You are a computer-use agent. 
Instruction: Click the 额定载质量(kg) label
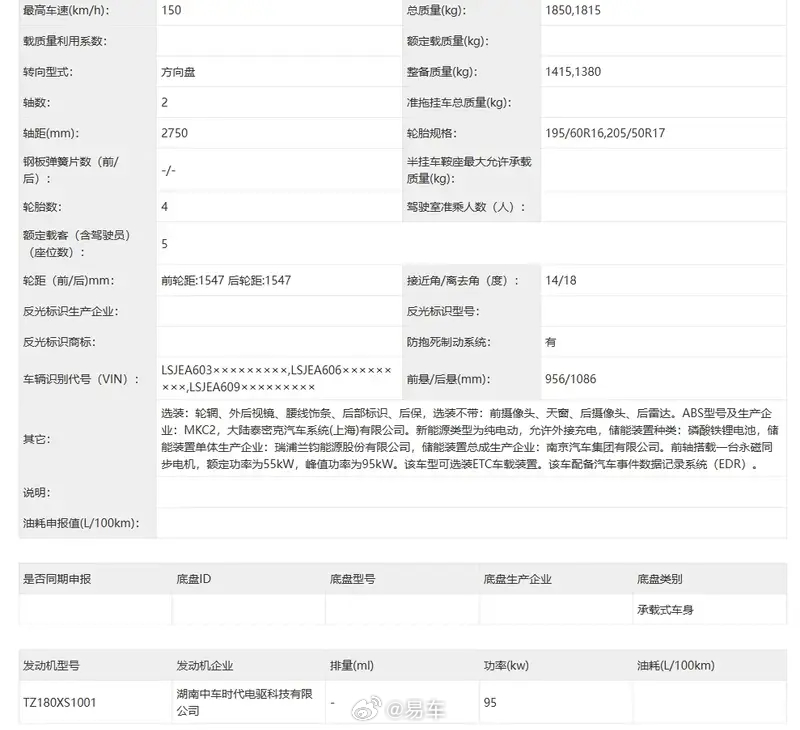point(447,41)
